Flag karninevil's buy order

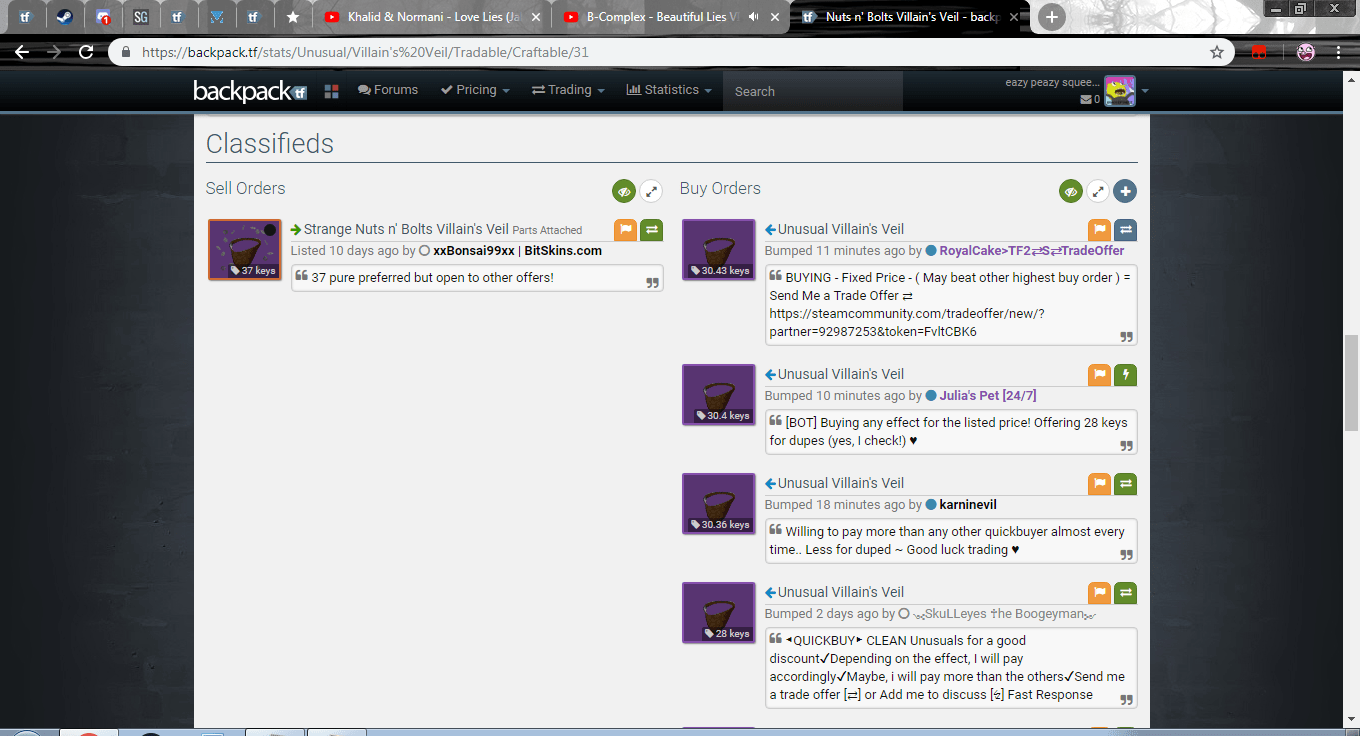tap(1099, 484)
